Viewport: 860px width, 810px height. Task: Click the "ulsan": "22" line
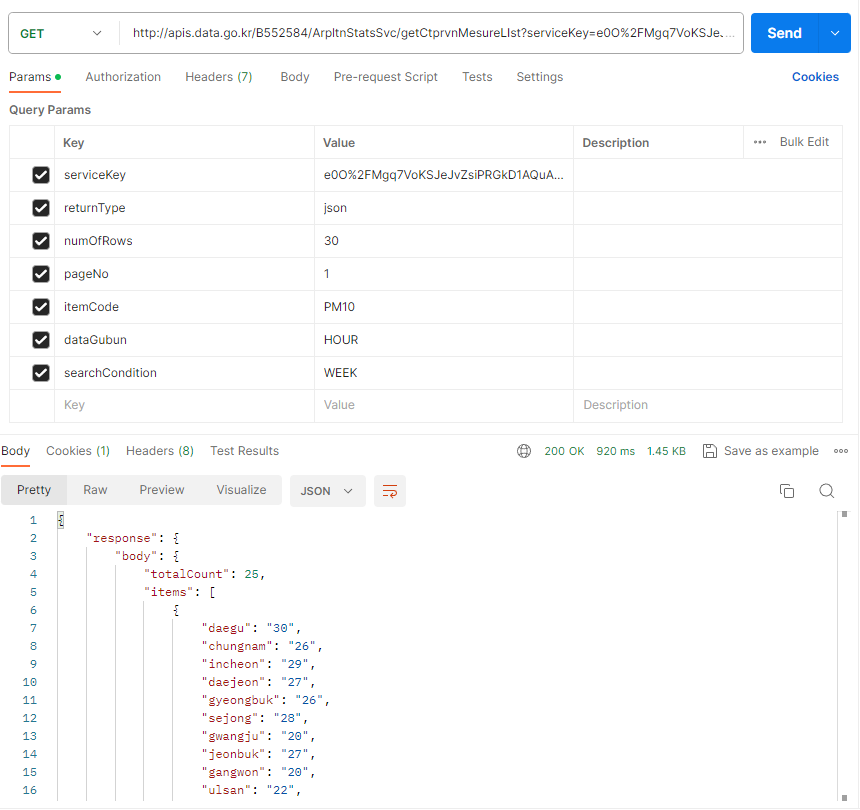[251, 790]
